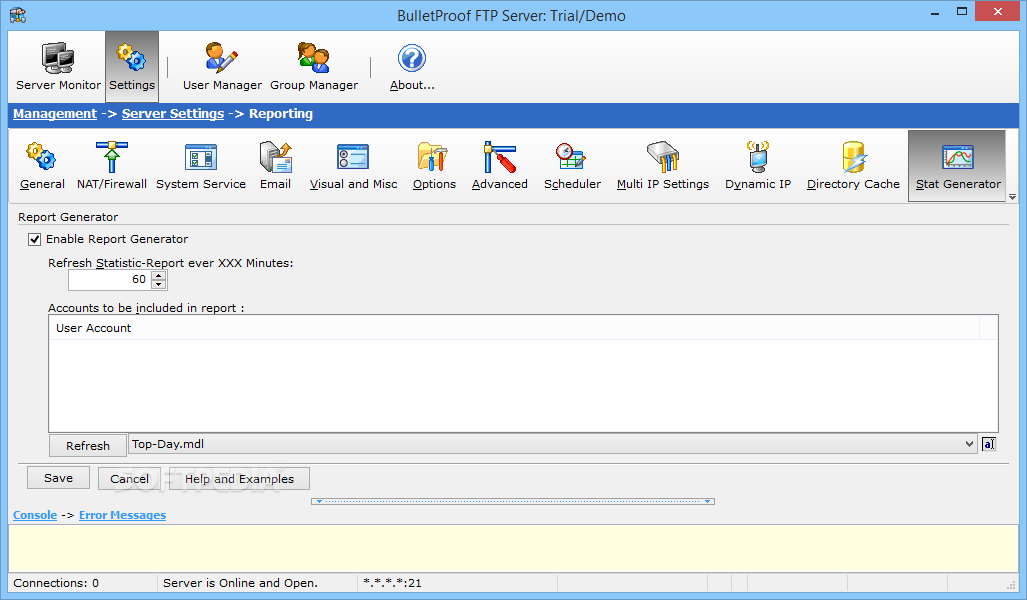This screenshot has height=600, width=1027.
Task: Open General server settings
Action: pos(42,166)
